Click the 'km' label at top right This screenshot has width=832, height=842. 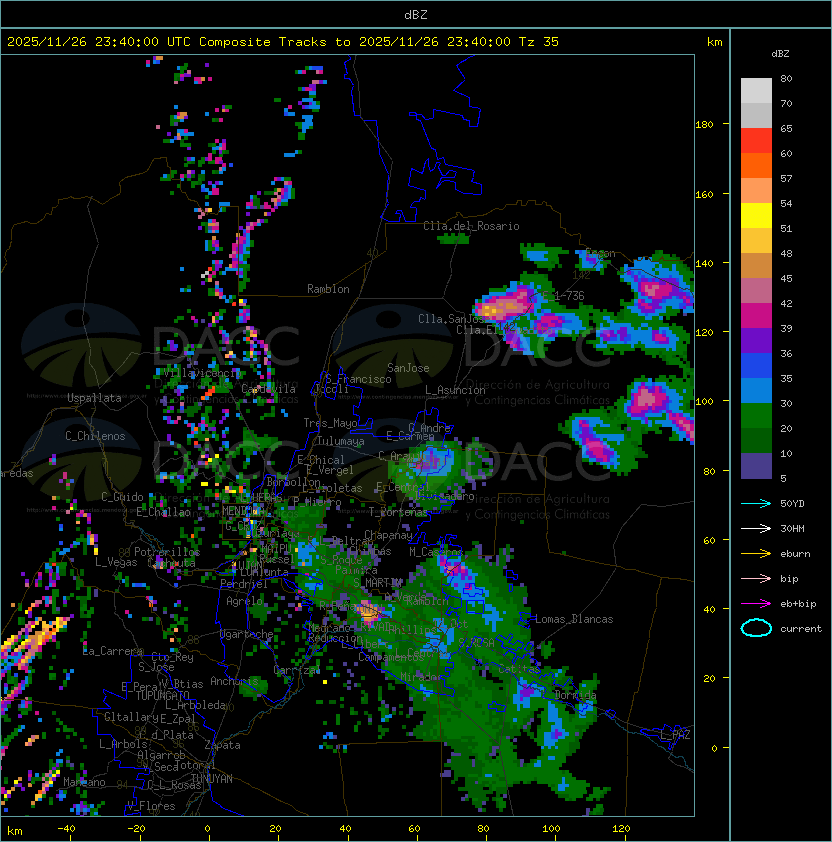point(714,42)
